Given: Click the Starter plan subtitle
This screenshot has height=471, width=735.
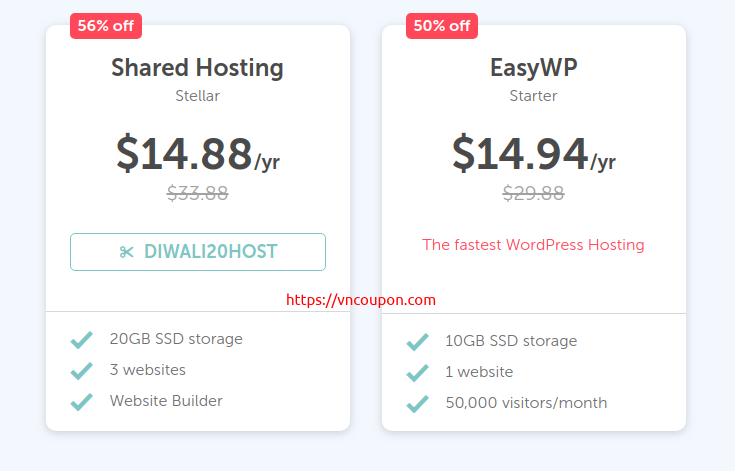Looking at the screenshot, I should pyautogui.click(x=533, y=96).
